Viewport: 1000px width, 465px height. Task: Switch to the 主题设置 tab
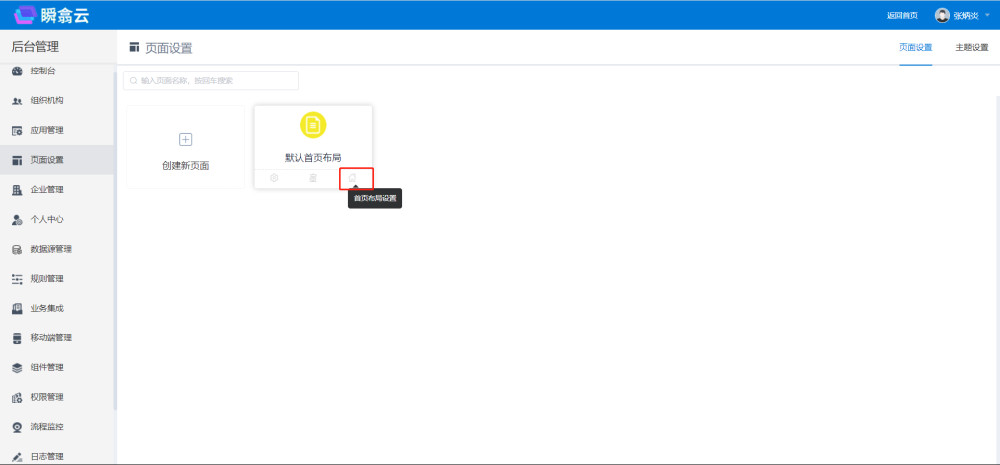click(971, 47)
